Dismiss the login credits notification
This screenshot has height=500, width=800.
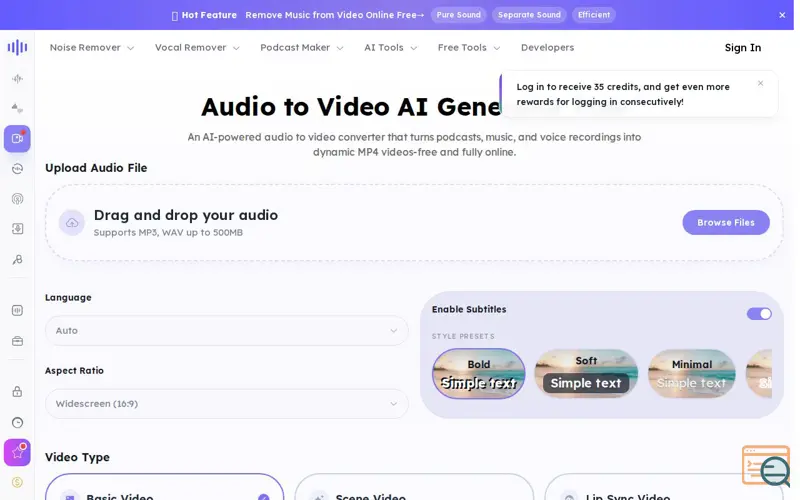coord(760,83)
